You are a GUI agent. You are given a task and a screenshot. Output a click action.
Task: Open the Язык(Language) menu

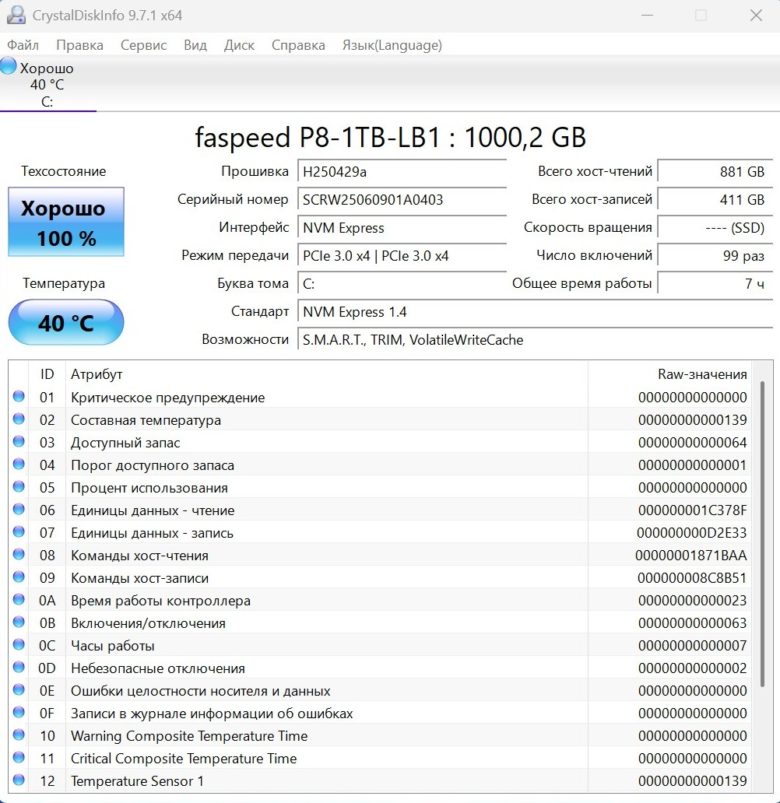point(392,45)
